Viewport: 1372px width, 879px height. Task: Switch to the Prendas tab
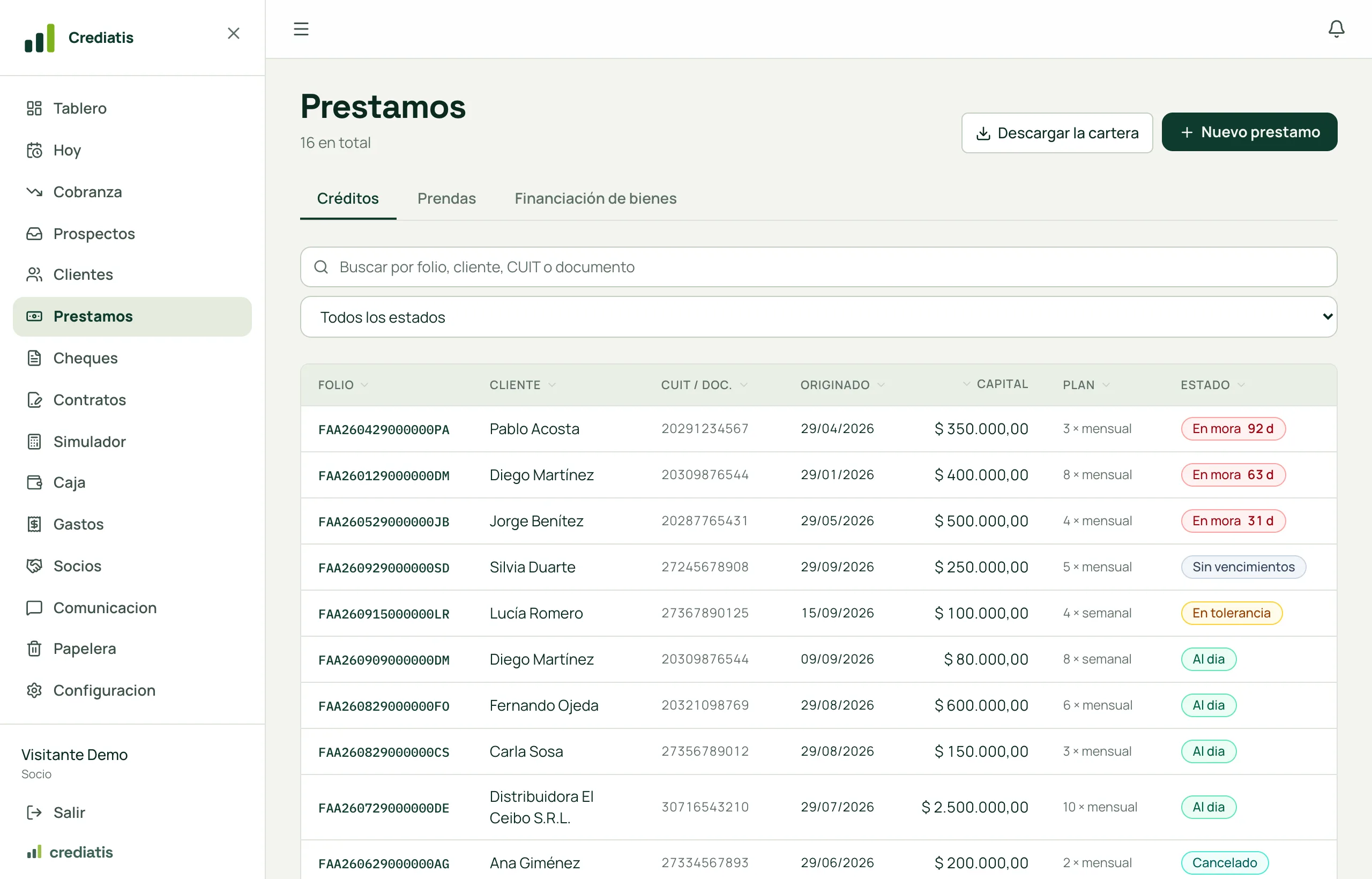pyautogui.click(x=446, y=198)
